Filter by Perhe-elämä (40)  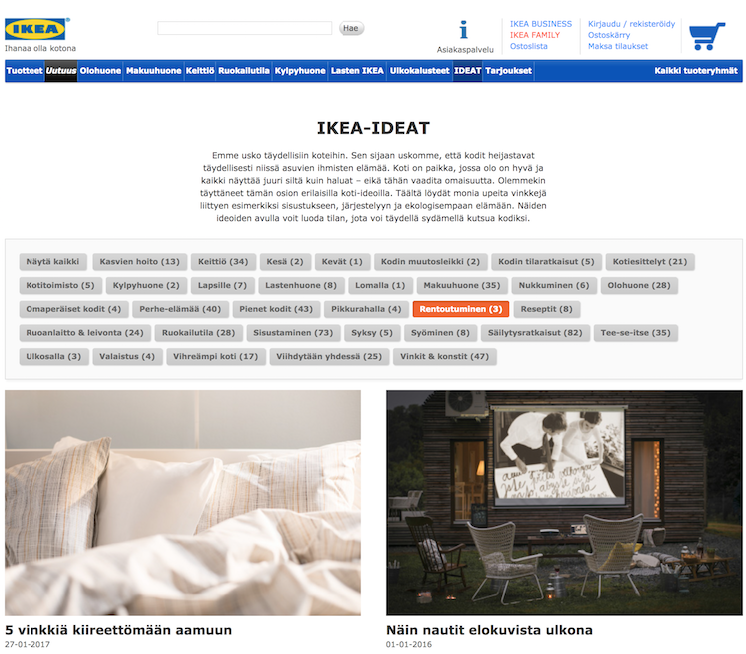click(180, 309)
